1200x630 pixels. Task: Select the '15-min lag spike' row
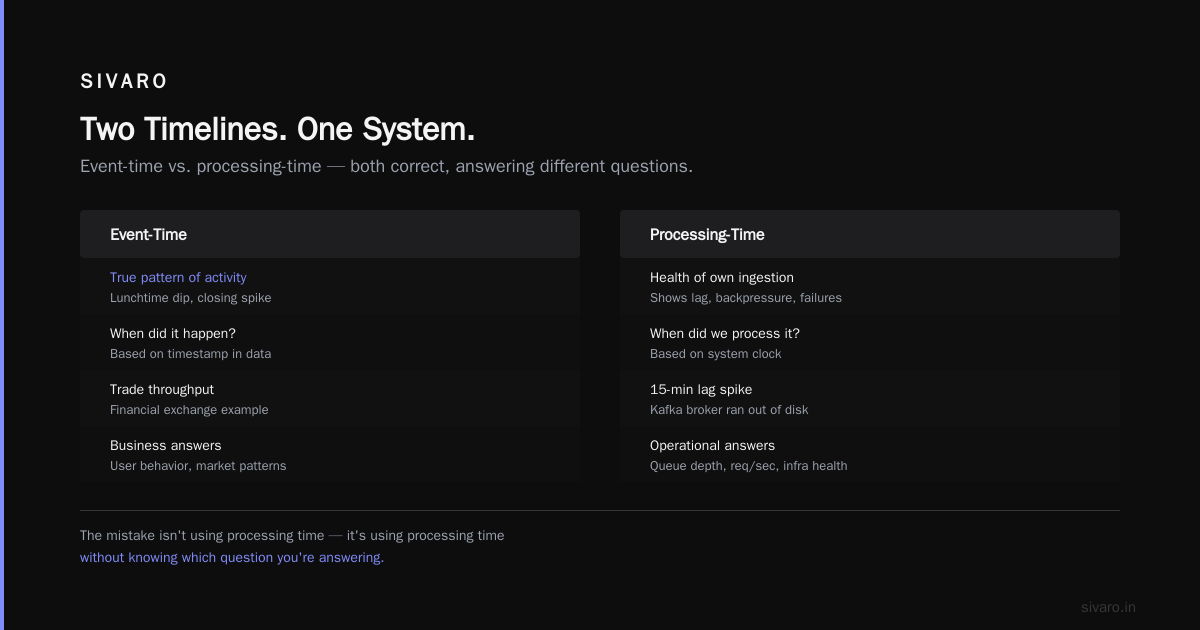coord(870,399)
